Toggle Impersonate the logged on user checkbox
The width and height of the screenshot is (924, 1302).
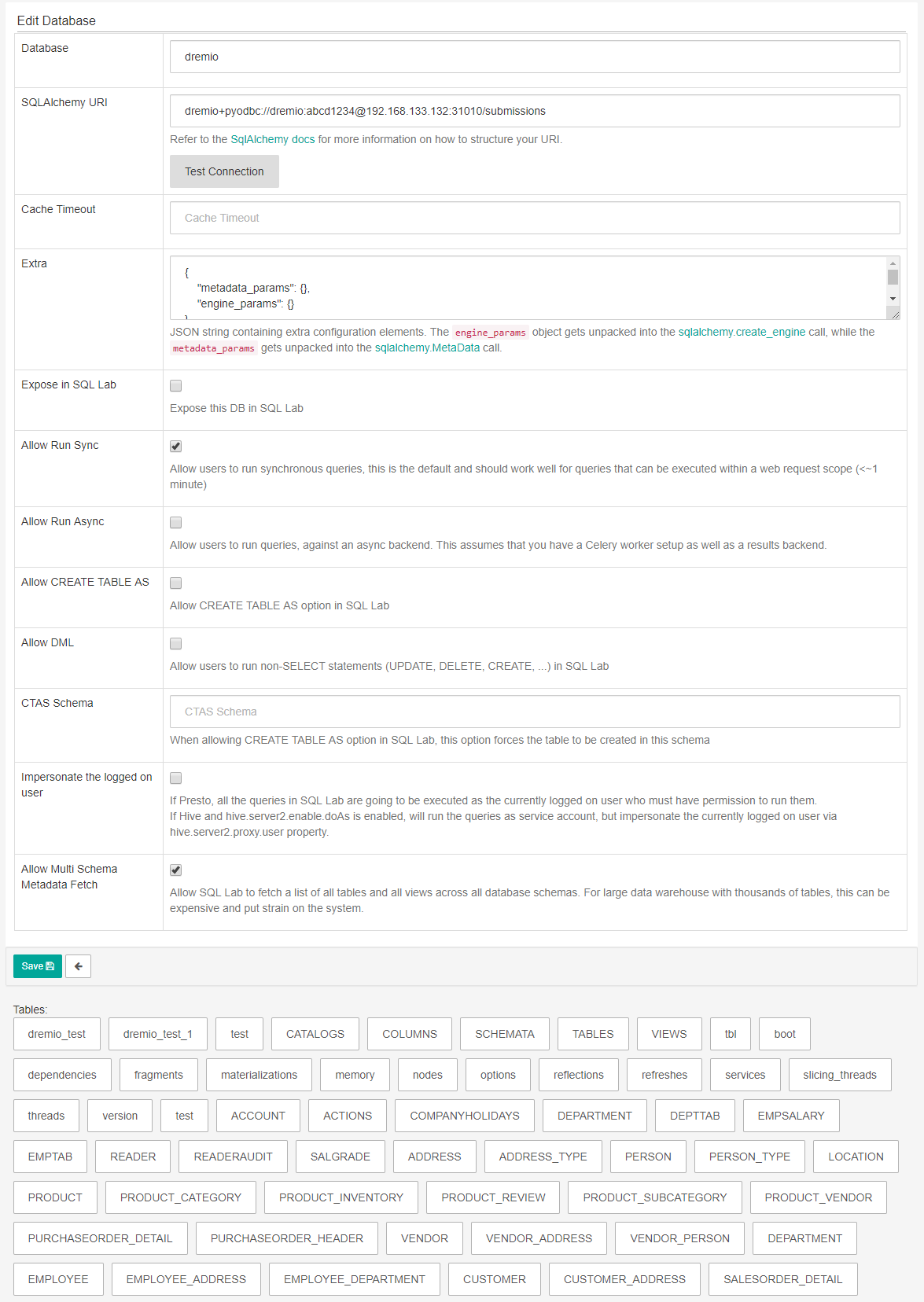(x=176, y=778)
